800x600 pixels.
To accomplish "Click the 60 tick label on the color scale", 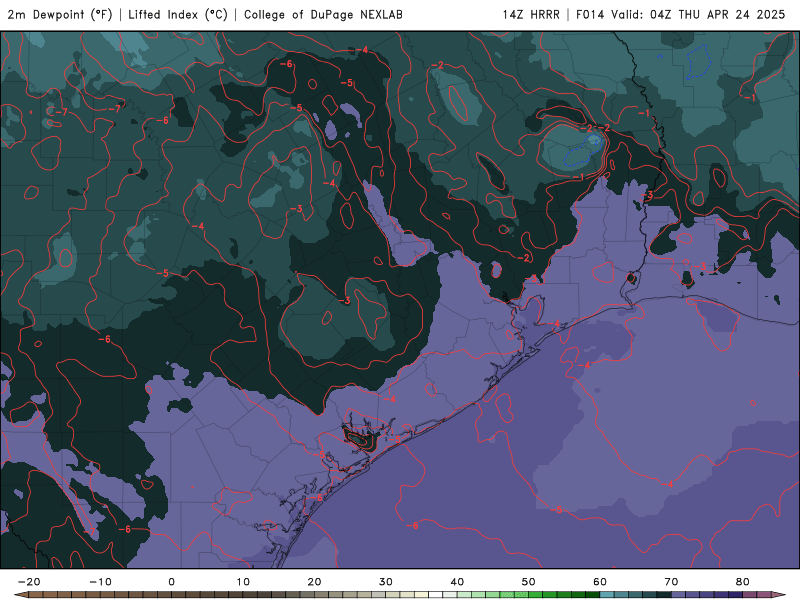I will (600, 582).
